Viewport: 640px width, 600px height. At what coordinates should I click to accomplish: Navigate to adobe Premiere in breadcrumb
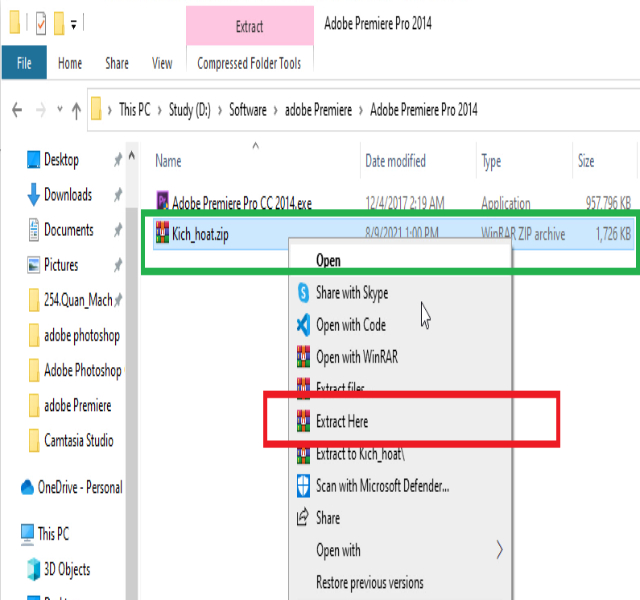tap(318, 110)
